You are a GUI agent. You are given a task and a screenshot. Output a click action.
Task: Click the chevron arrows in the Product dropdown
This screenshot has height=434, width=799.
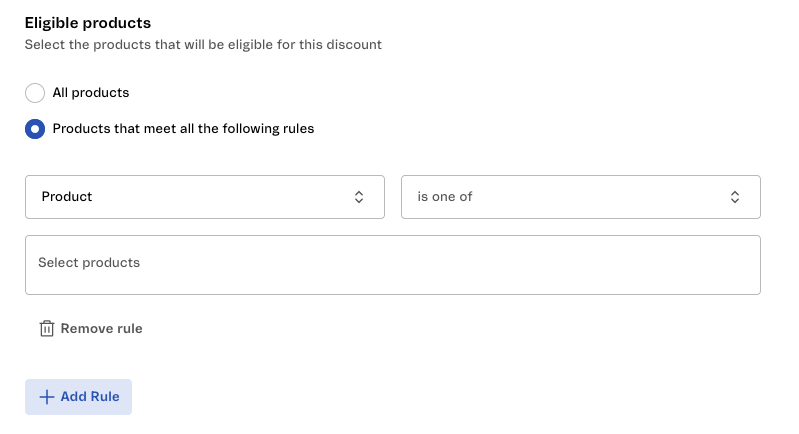359,197
